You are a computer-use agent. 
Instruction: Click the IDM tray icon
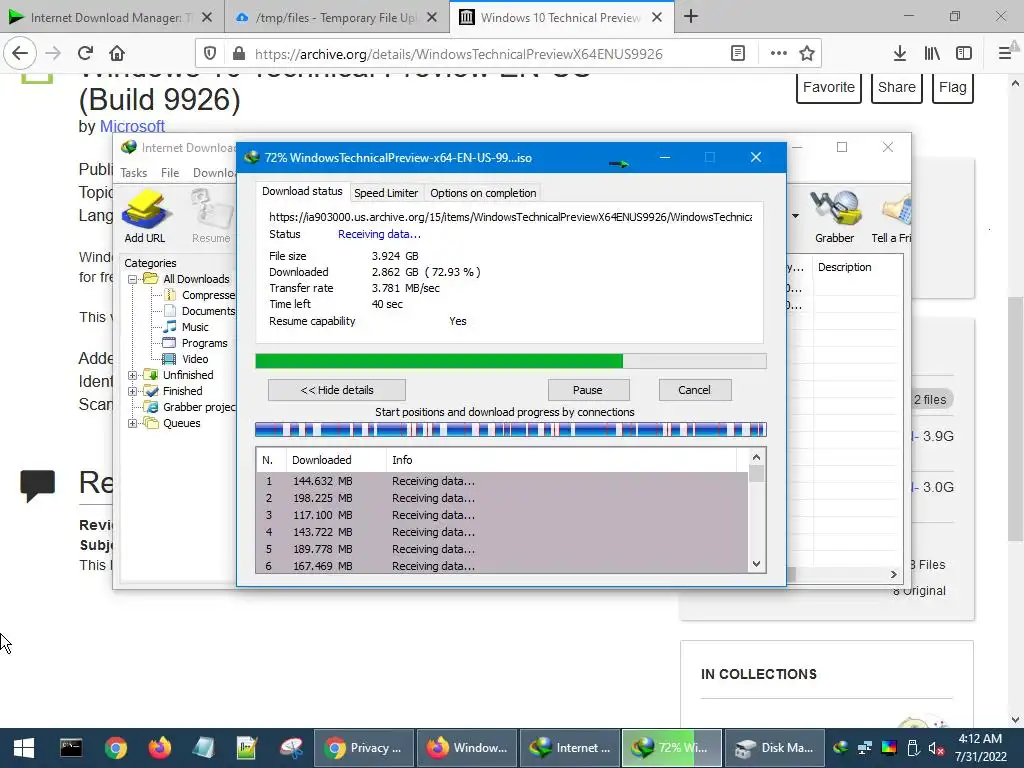coord(841,748)
